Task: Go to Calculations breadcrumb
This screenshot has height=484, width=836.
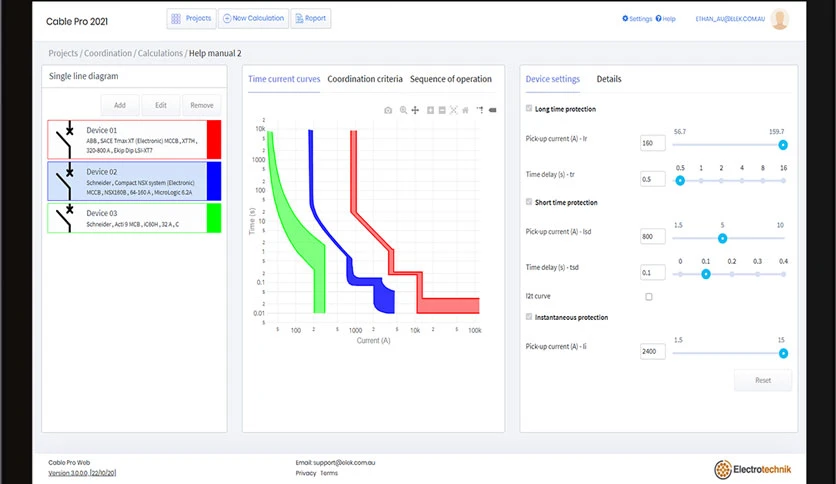Action: click(160, 53)
